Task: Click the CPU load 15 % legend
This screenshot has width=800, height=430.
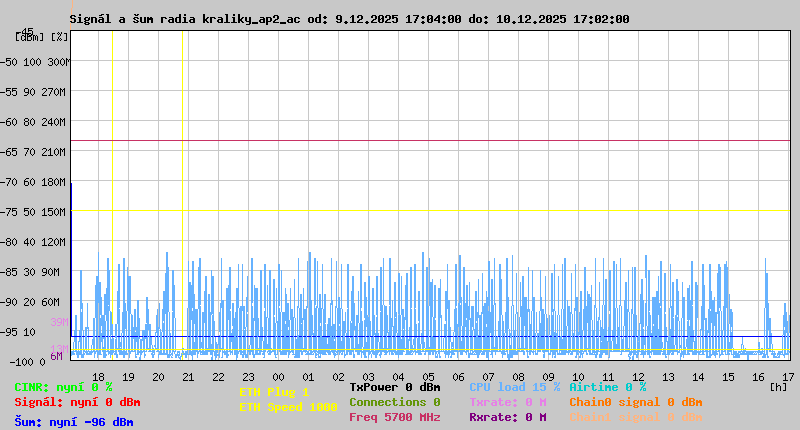Action: 514,387
